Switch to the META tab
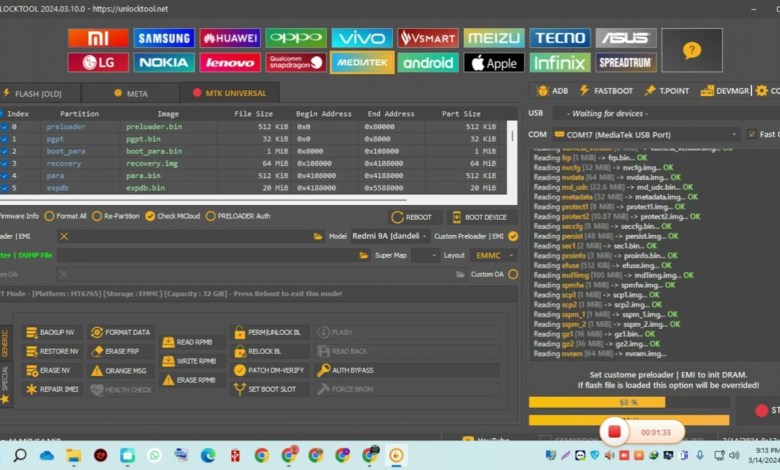Screen dimensions: 780x470 [x=131, y=93]
